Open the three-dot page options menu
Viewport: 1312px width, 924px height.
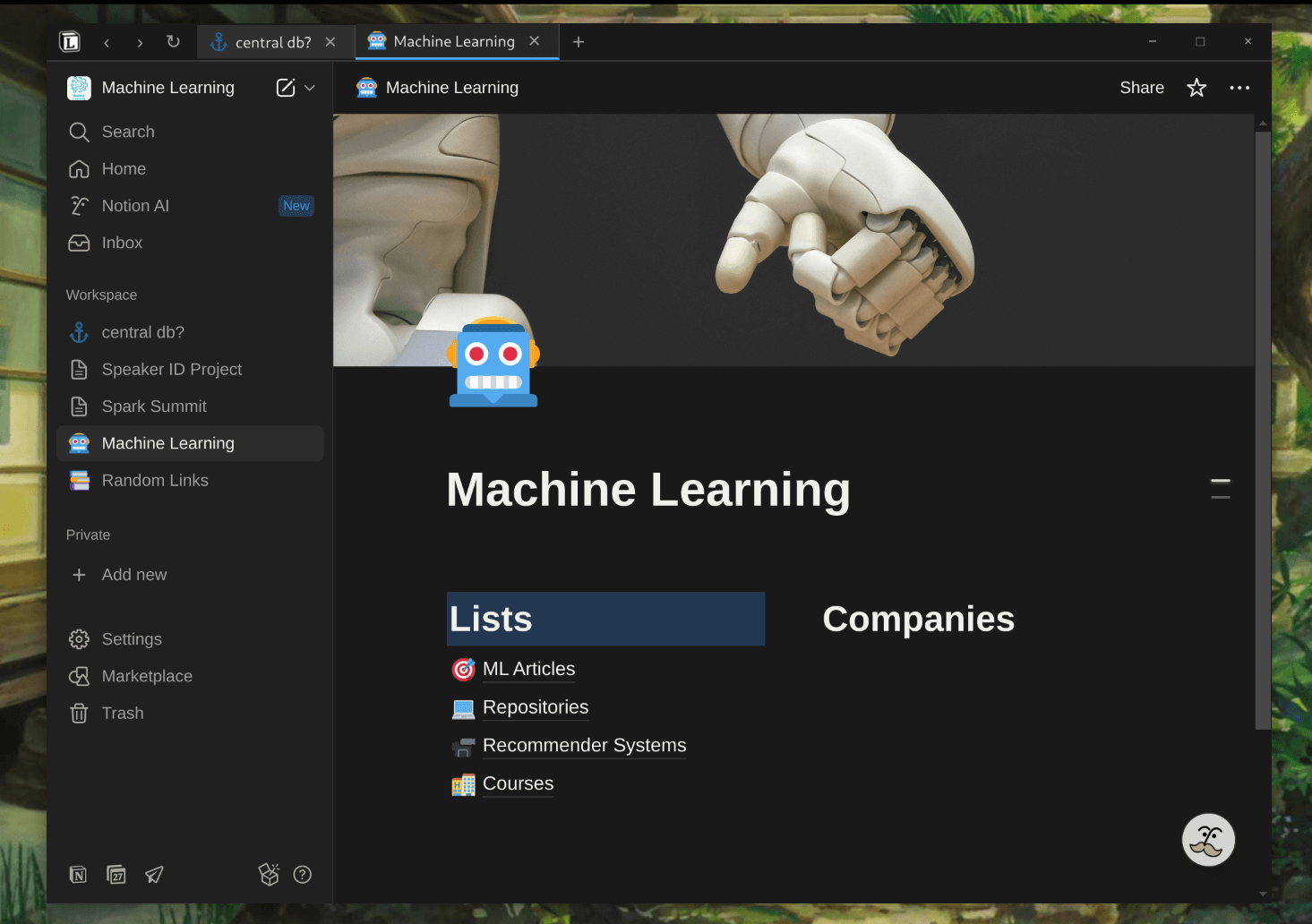click(1239, 88)
